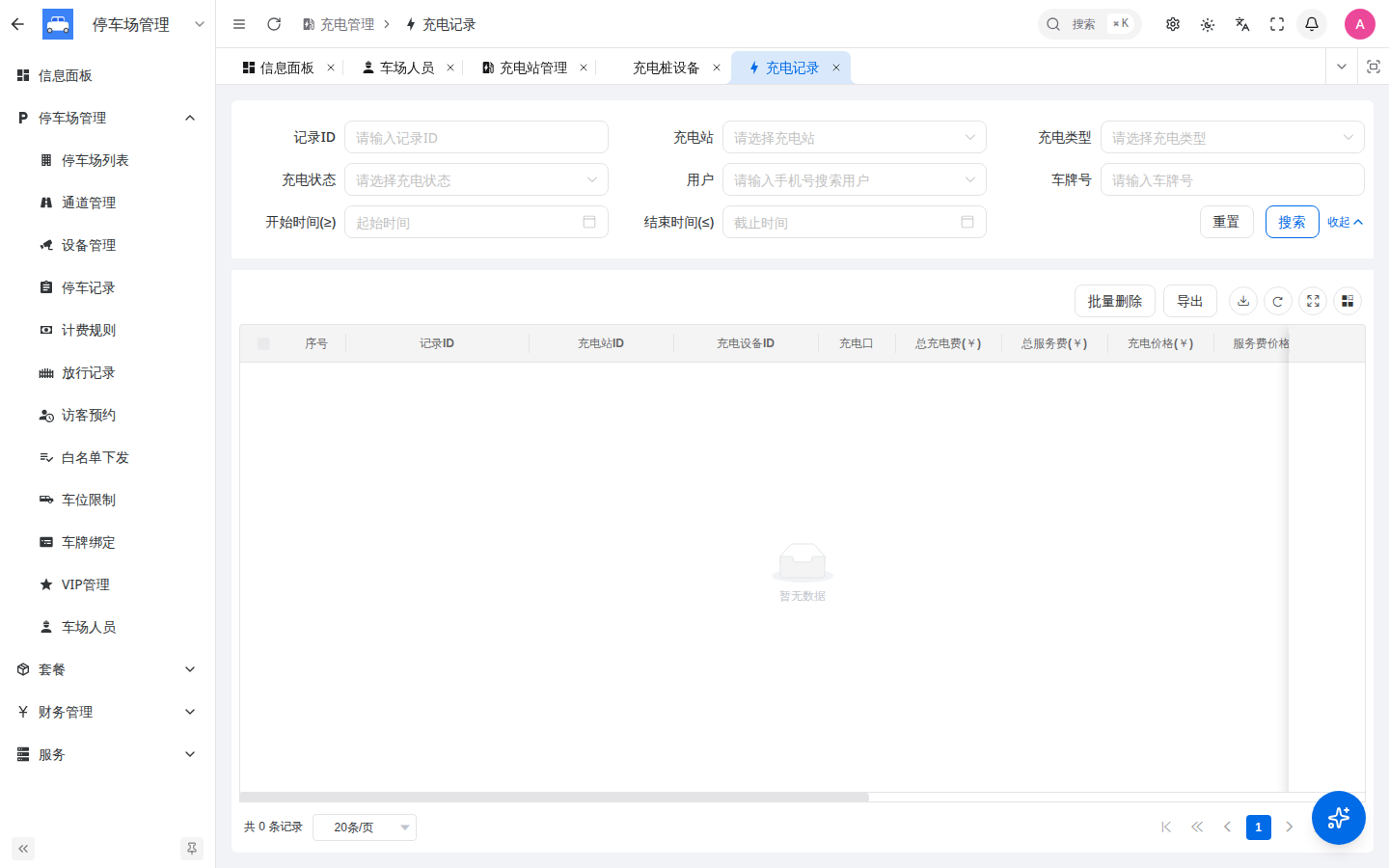This screenshot has height=868, width=1389.
Task: Open the 充电状态 select dropdown
Action: [477, 179]
